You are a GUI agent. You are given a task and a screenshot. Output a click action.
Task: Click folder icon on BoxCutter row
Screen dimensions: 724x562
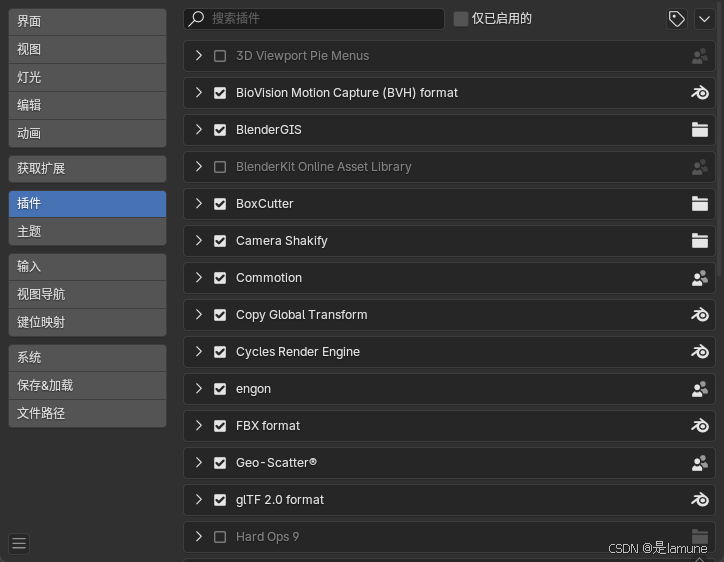tap(700, 204)
